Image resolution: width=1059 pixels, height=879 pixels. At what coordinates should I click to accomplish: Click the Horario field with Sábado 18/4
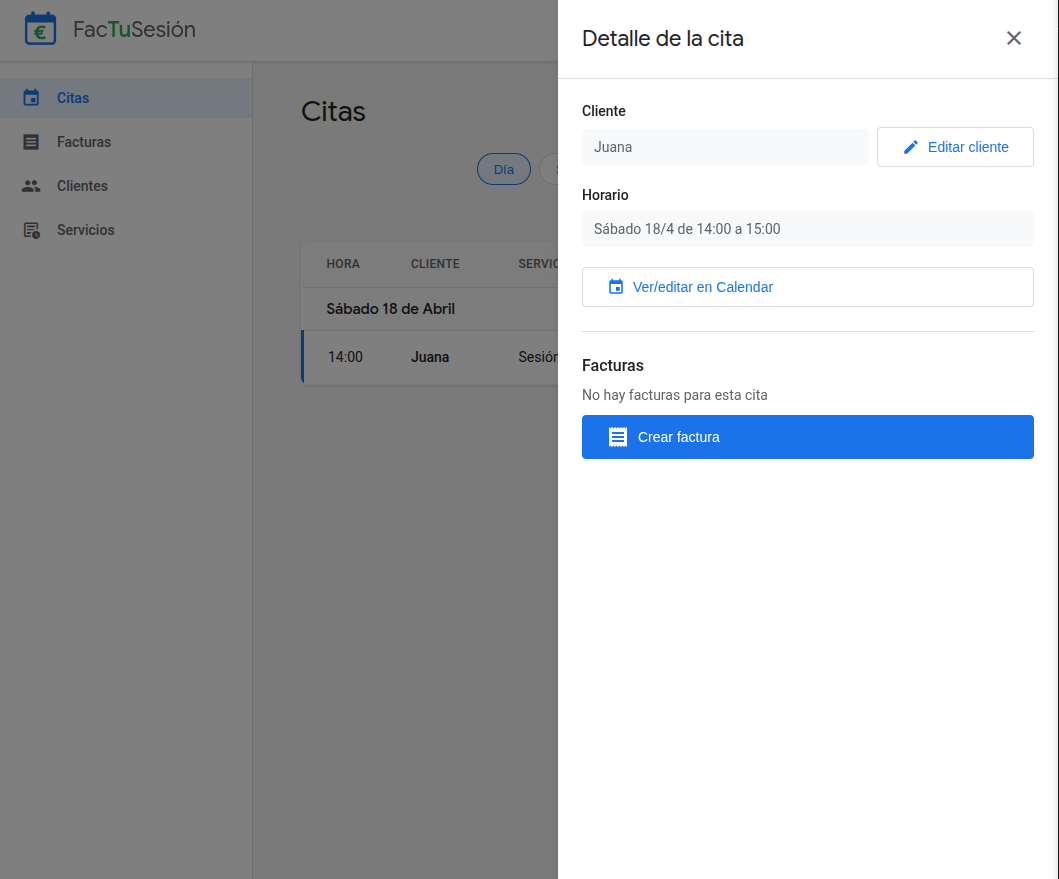(x=807, y=229)
